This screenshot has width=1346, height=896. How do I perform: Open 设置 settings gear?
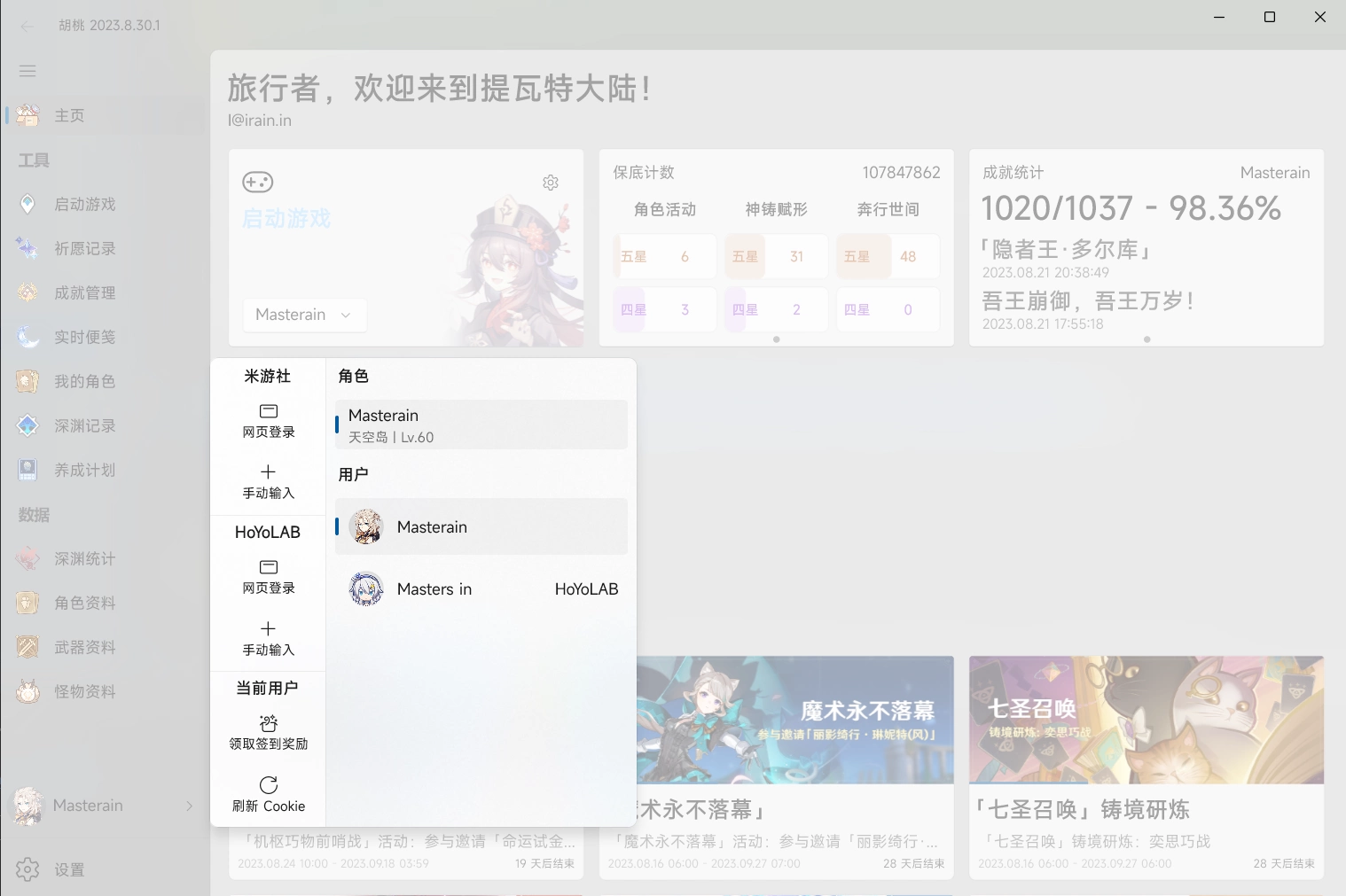(27, 869)
